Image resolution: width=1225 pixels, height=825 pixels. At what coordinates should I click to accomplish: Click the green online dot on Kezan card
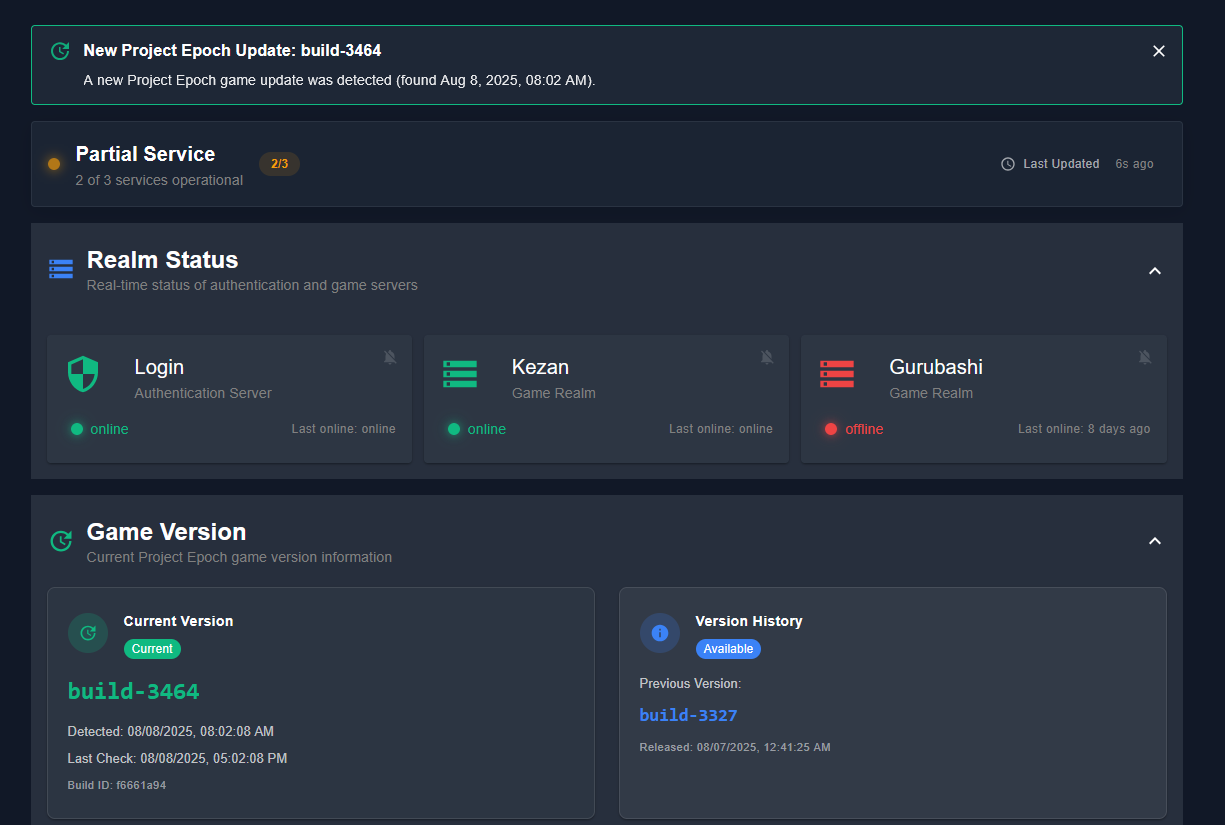[x=453, y=429]
